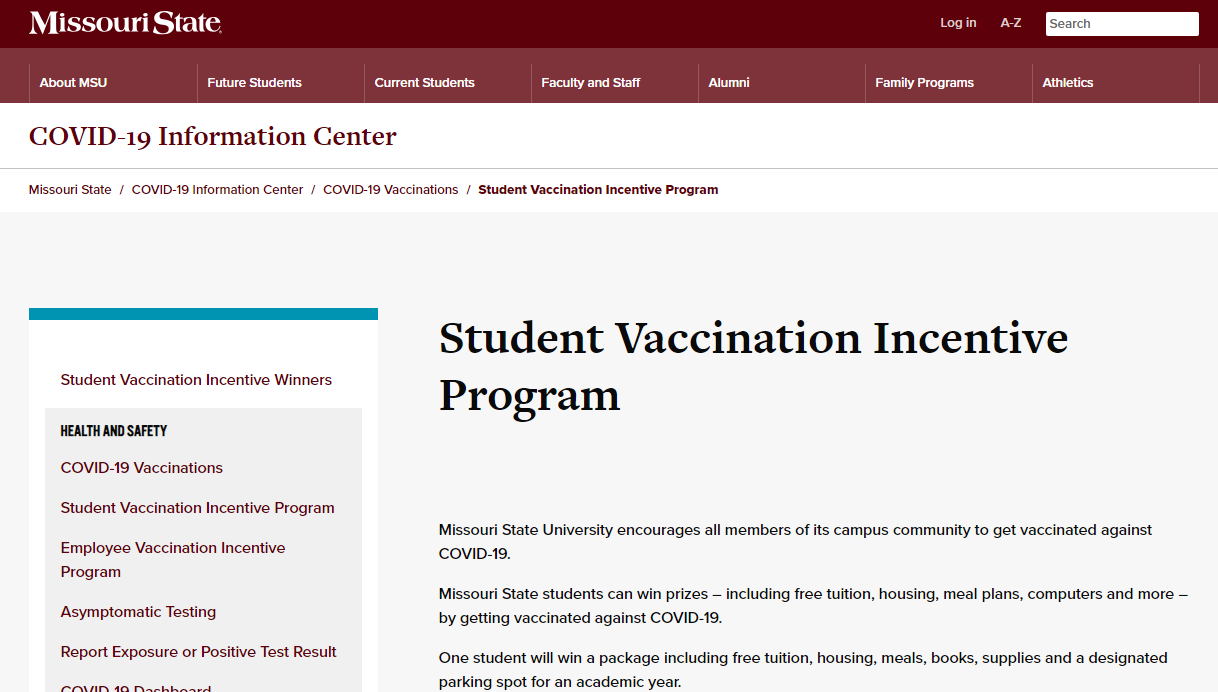Go to Missouri State breadcrumb link
Screen dimensions: 1218x692
click(70, 190)
